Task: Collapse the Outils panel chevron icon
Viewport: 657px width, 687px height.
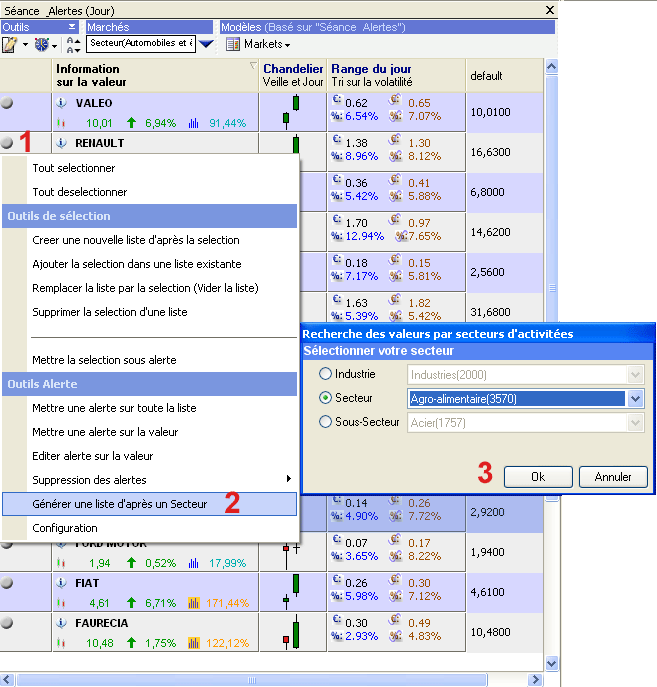Action: tap(72, 27)
